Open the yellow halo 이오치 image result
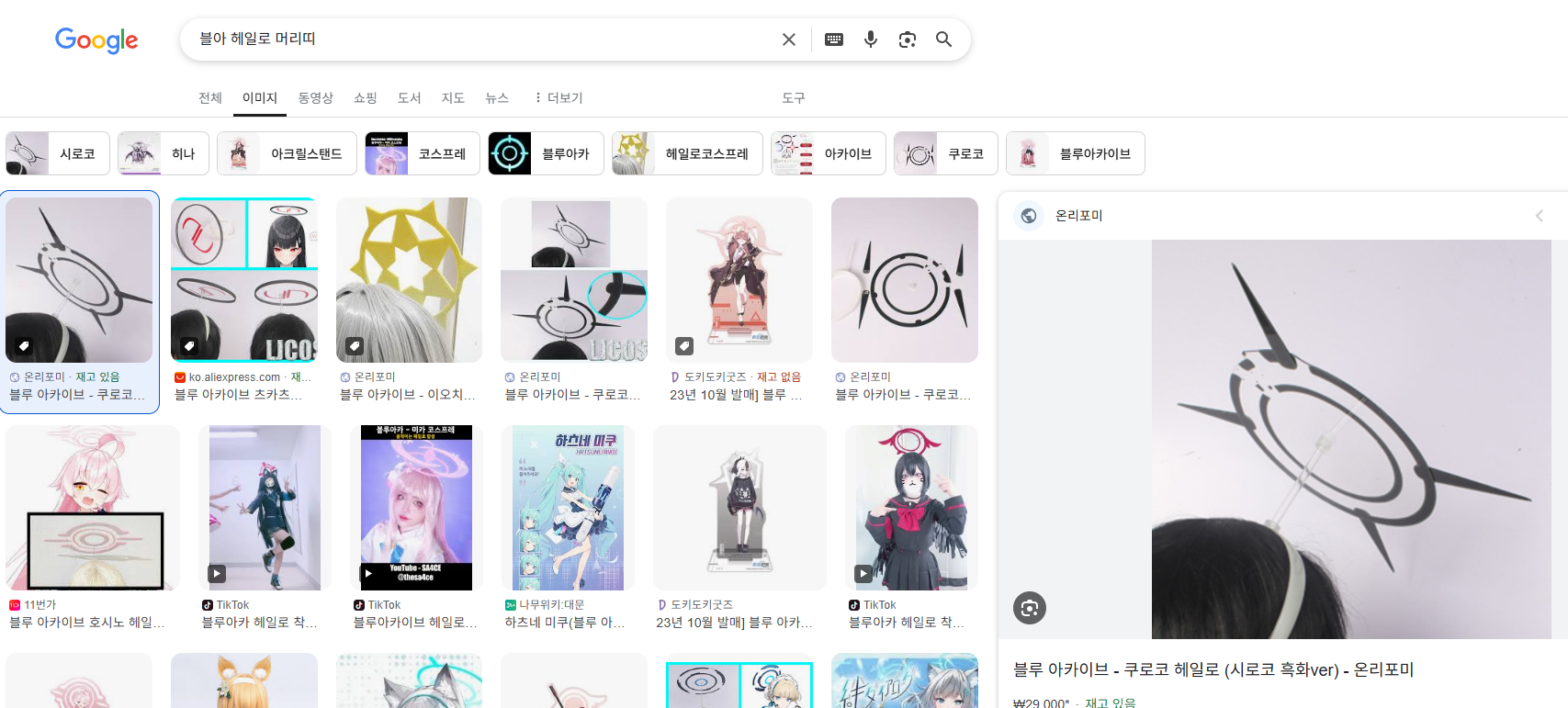Screen dimensions: 1568x708 pyautogui.click(x=410, y=280)
